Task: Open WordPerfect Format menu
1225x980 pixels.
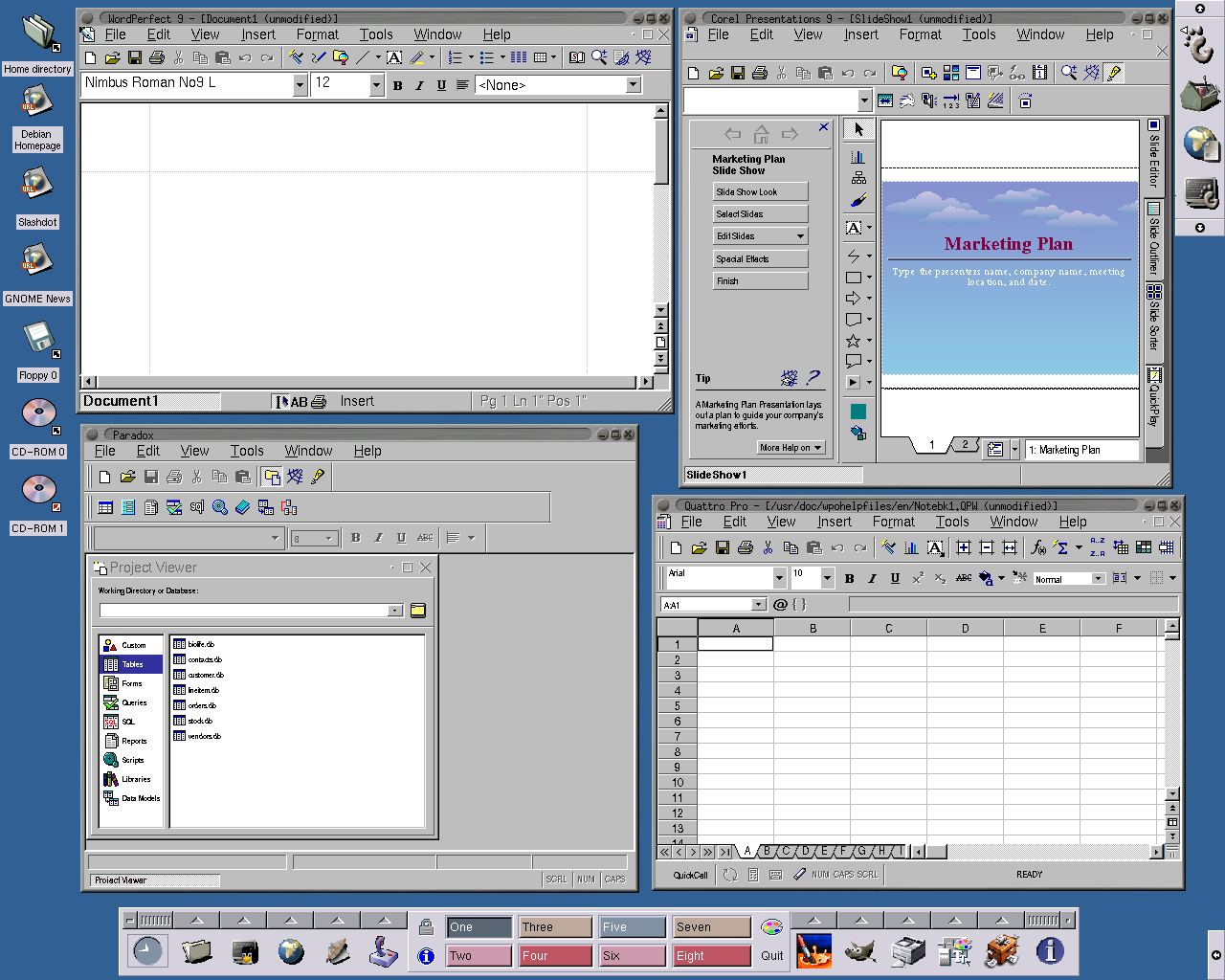Action: 317,34
